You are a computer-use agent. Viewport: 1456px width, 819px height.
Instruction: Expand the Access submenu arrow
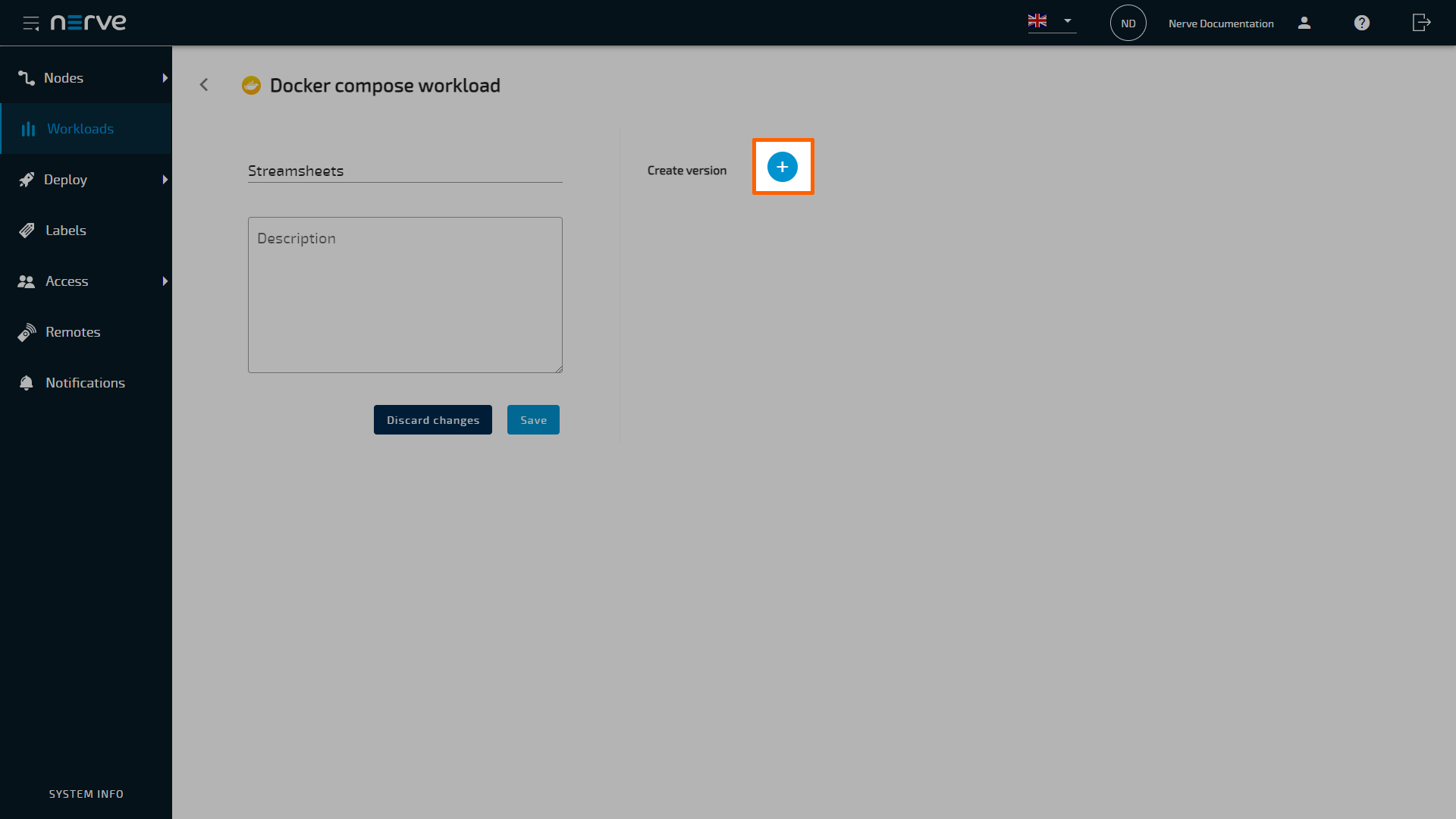165,280
